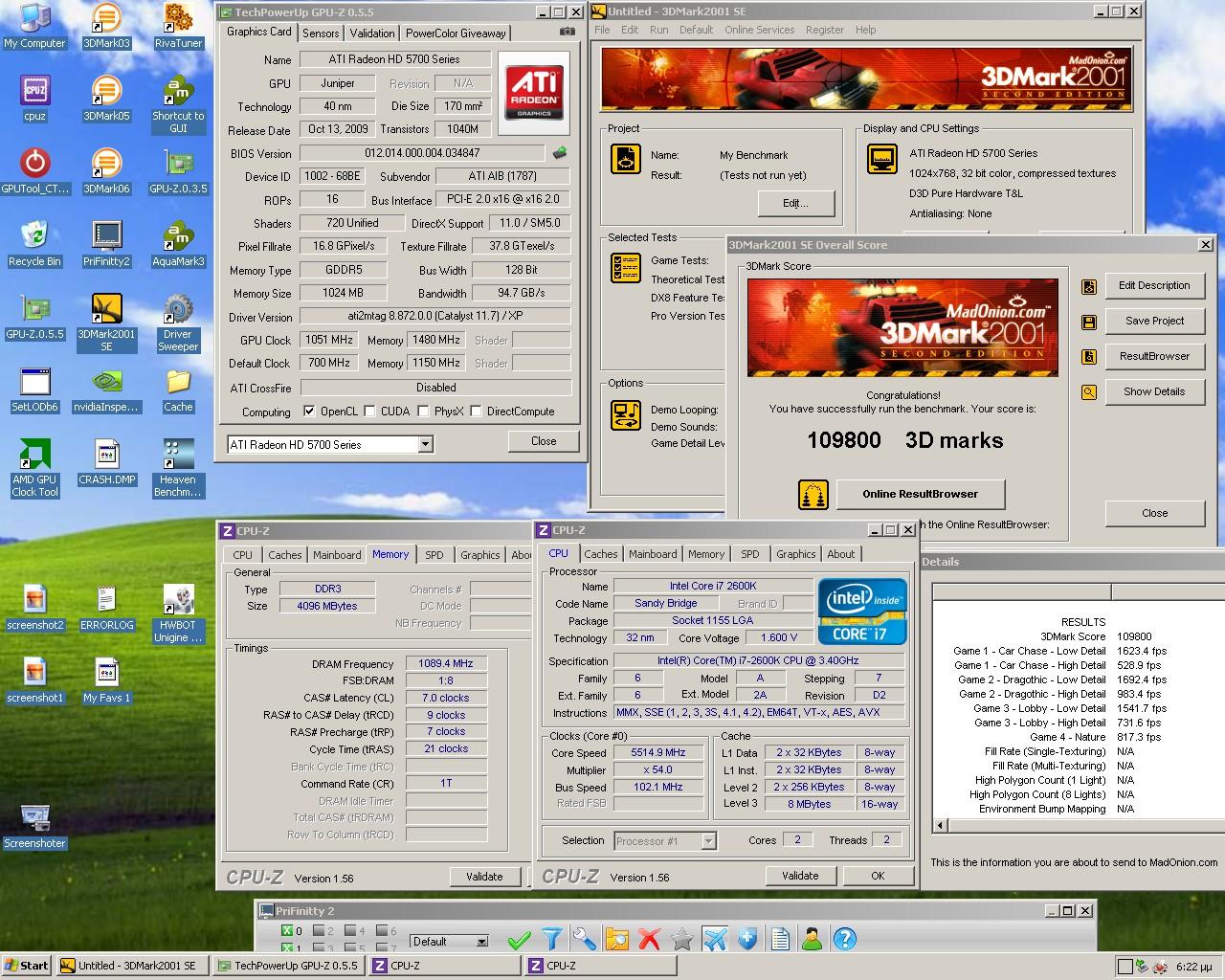
Task: Click the grey star icon in PriFinitty
Action: pos(682,940)
